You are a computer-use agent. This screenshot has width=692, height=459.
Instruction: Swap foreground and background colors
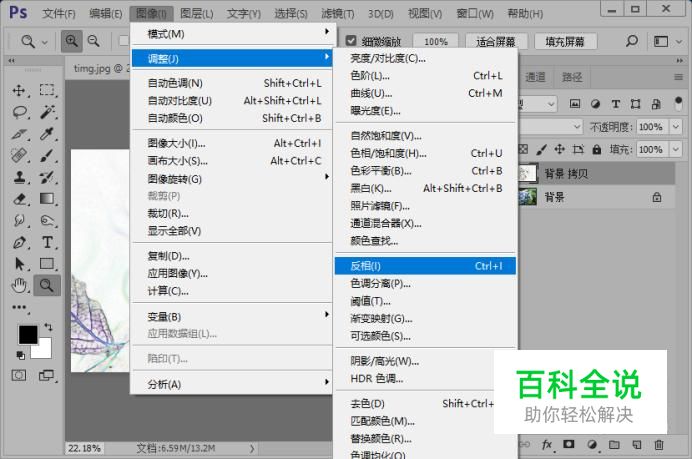[x=48, y=327]
